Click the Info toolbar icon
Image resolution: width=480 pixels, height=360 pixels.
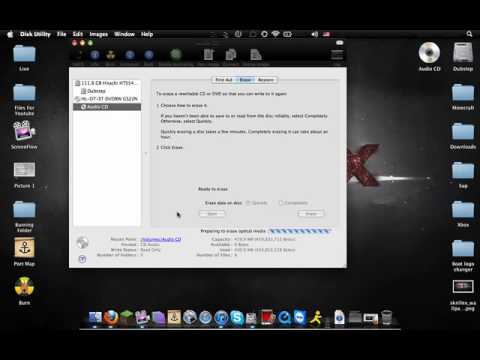(95, 55)
